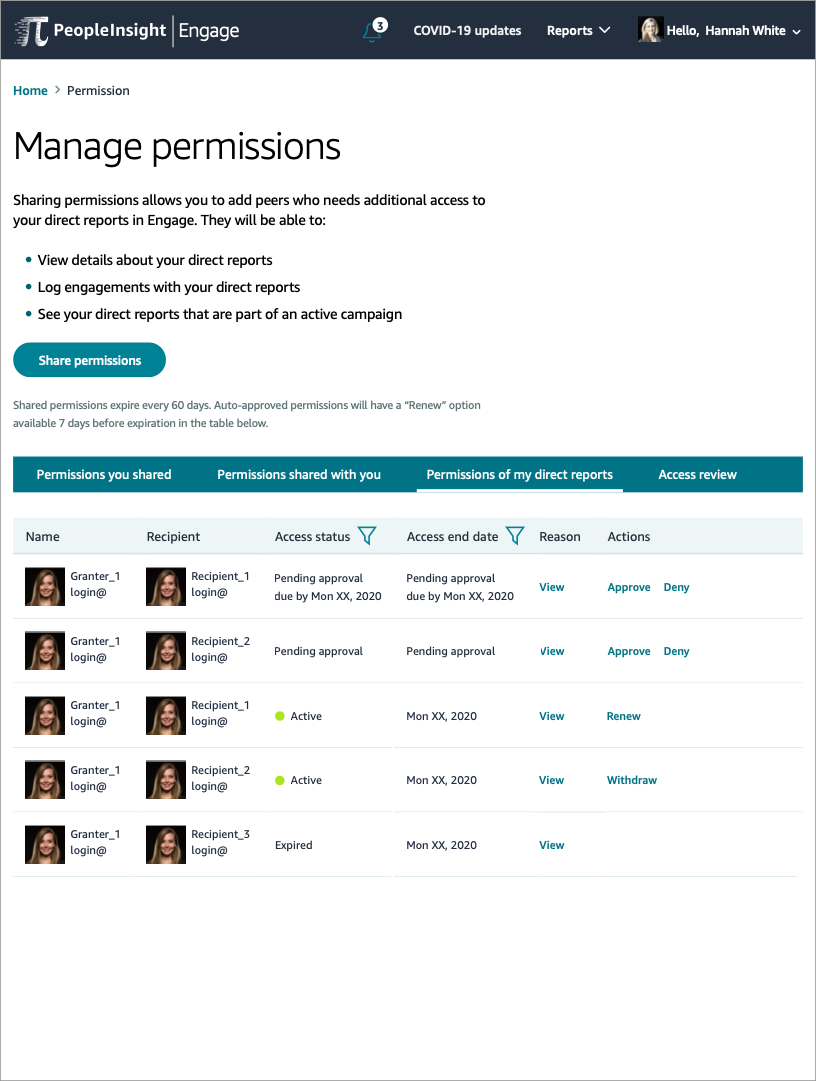Filter by Access end date funnel icon
816x1081 pixels.
pos(515,536)
